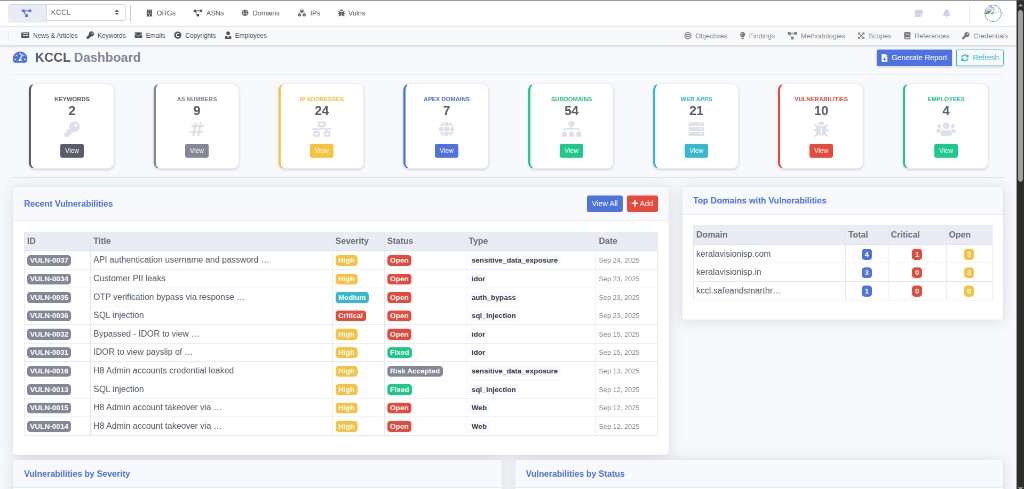The height and width of the screenshot is (489, 1024).
Task: Click the network icon beside the KCCL selector
Action: pyautogui.click(x=27, y=13)
